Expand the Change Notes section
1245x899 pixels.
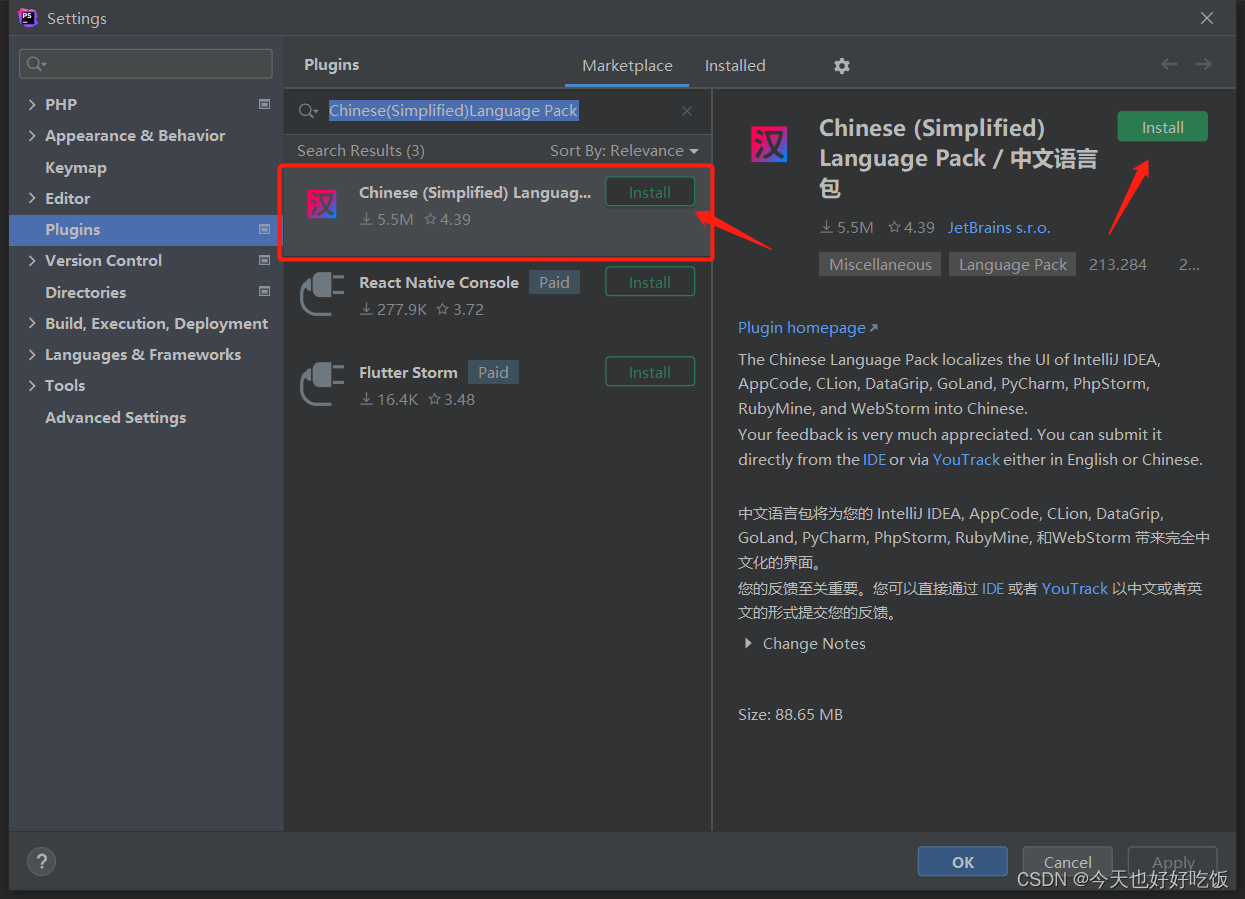coord(748,644)
